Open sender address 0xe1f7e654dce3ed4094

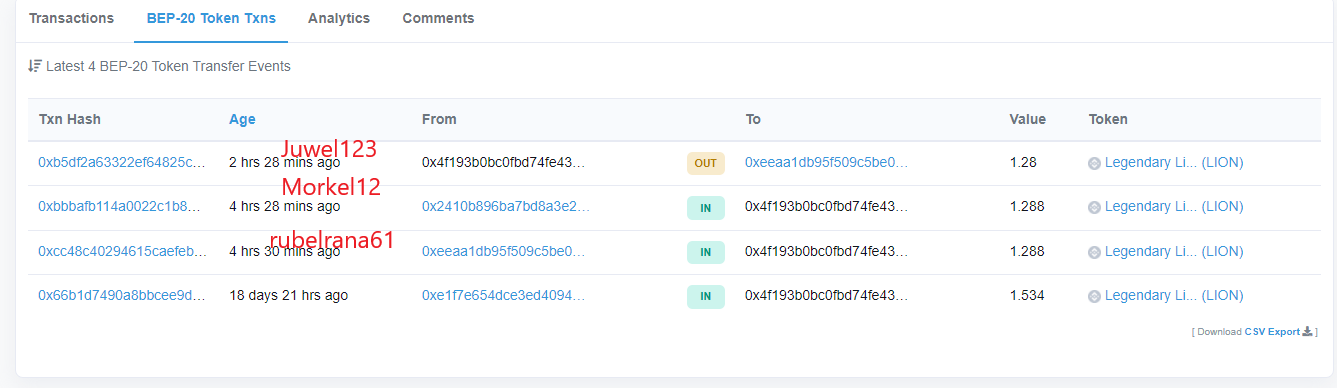pos(503,295)
